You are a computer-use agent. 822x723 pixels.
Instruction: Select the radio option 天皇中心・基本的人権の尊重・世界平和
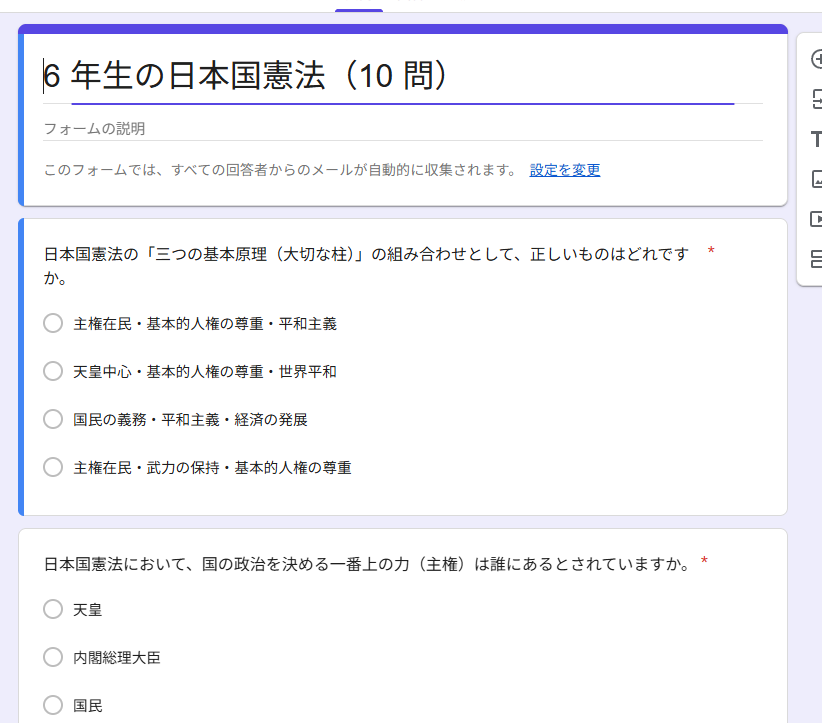point(53,371)
